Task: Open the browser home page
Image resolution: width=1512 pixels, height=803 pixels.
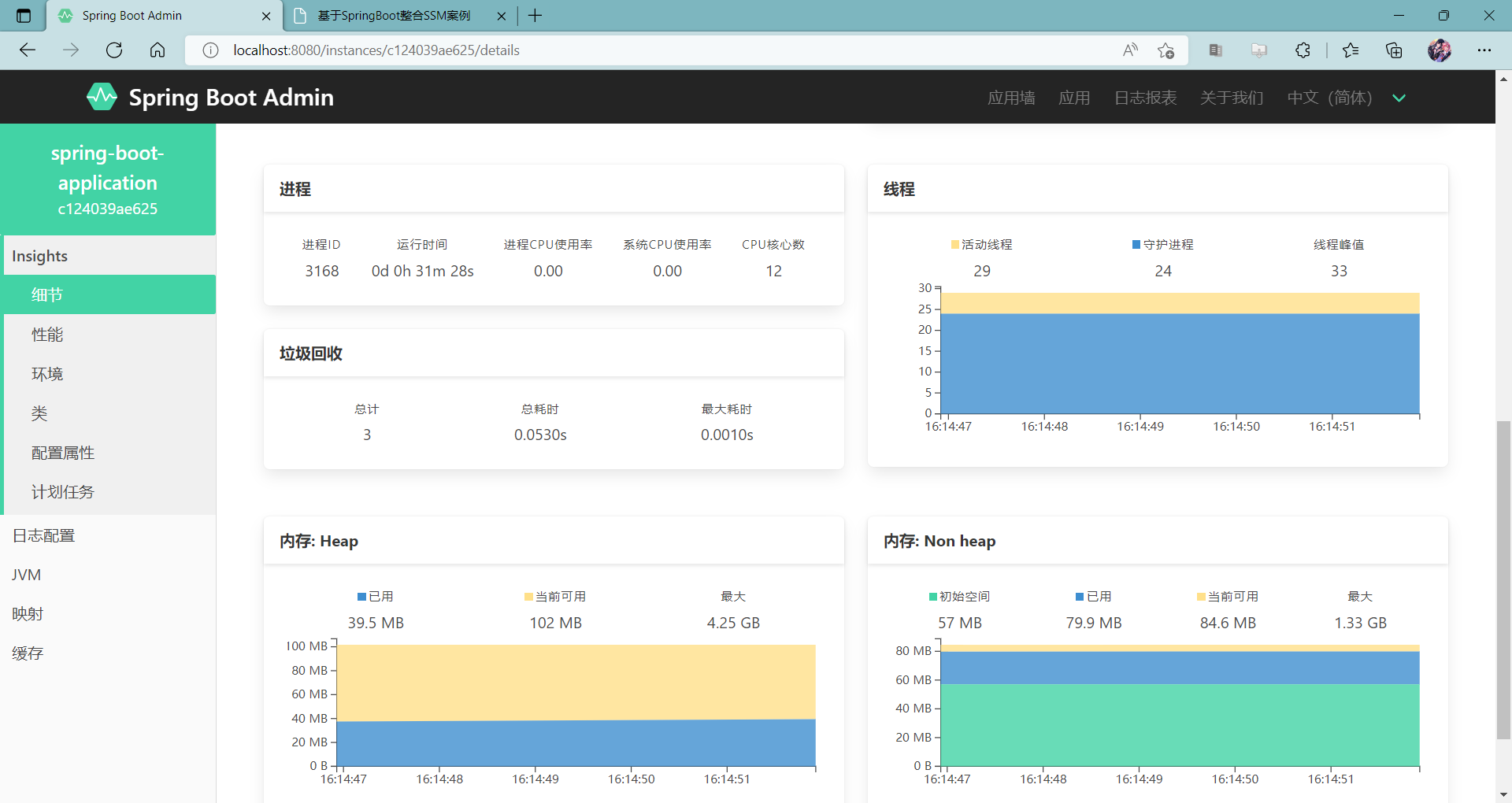Action: (x=157, y=50)
